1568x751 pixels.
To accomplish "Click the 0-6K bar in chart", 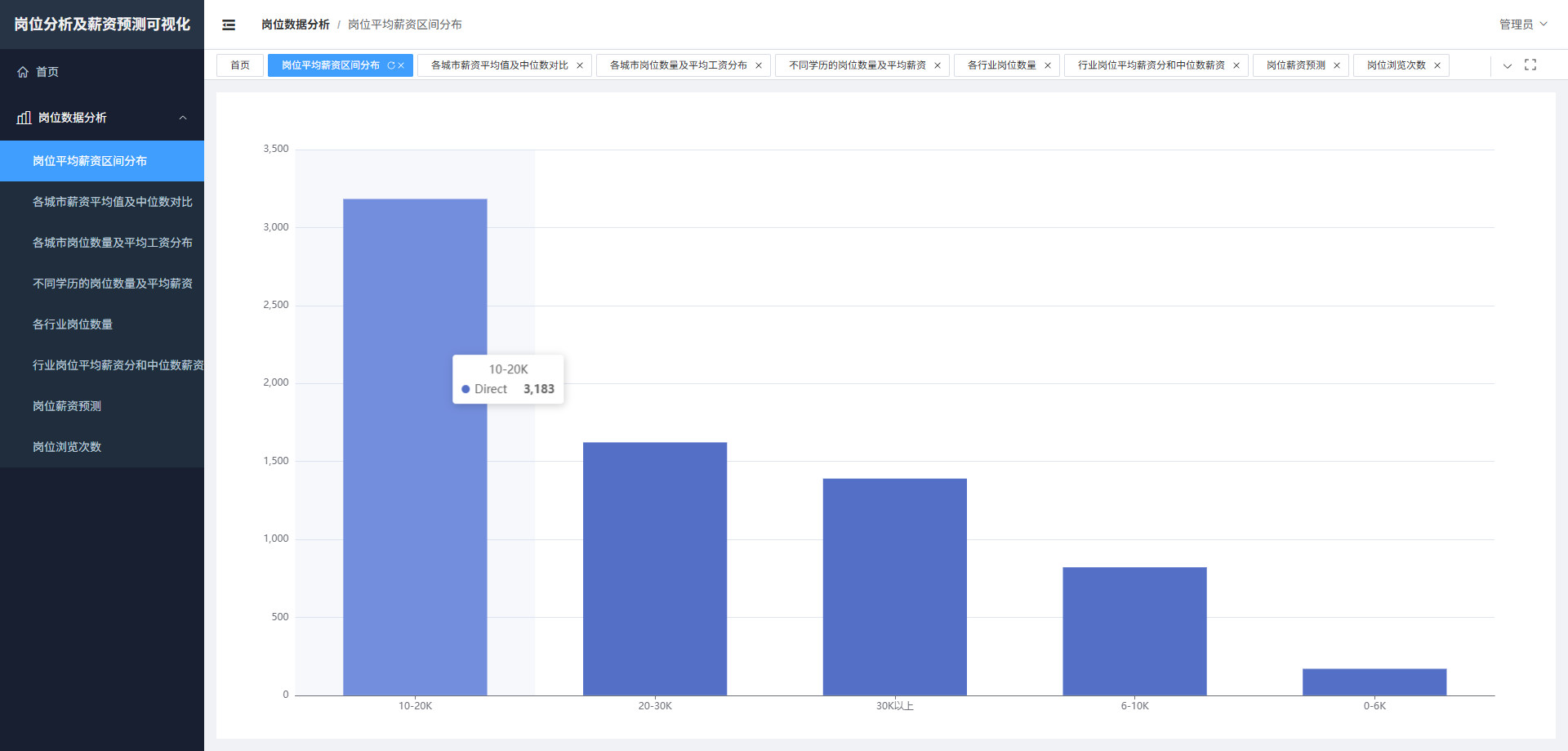I will pyautogui.click(x=1374, y=682).
